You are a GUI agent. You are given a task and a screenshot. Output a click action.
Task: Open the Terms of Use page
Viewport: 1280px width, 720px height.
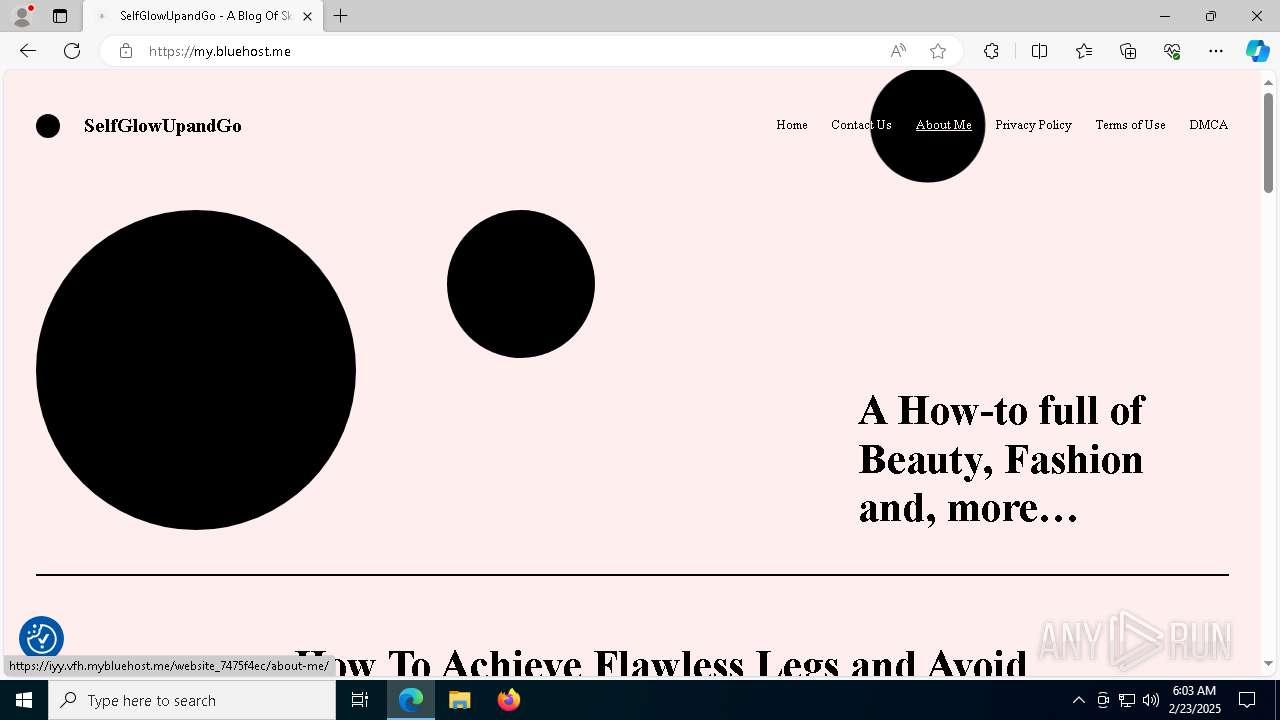(x=1130, y=125)
